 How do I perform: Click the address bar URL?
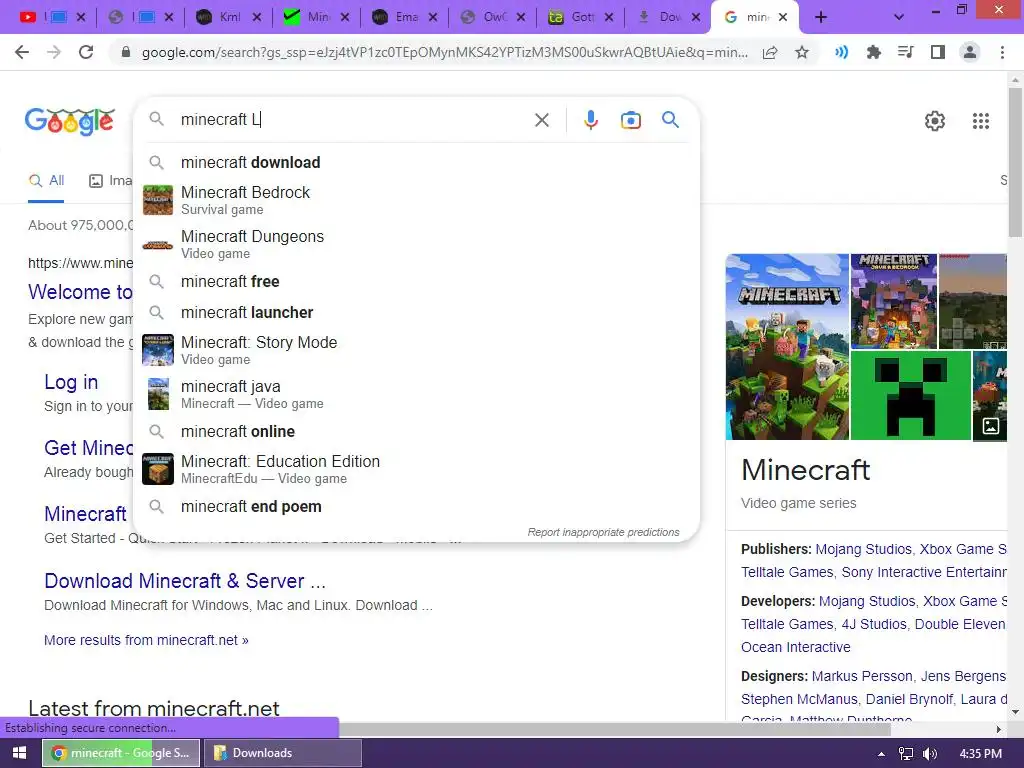(444, 52)
